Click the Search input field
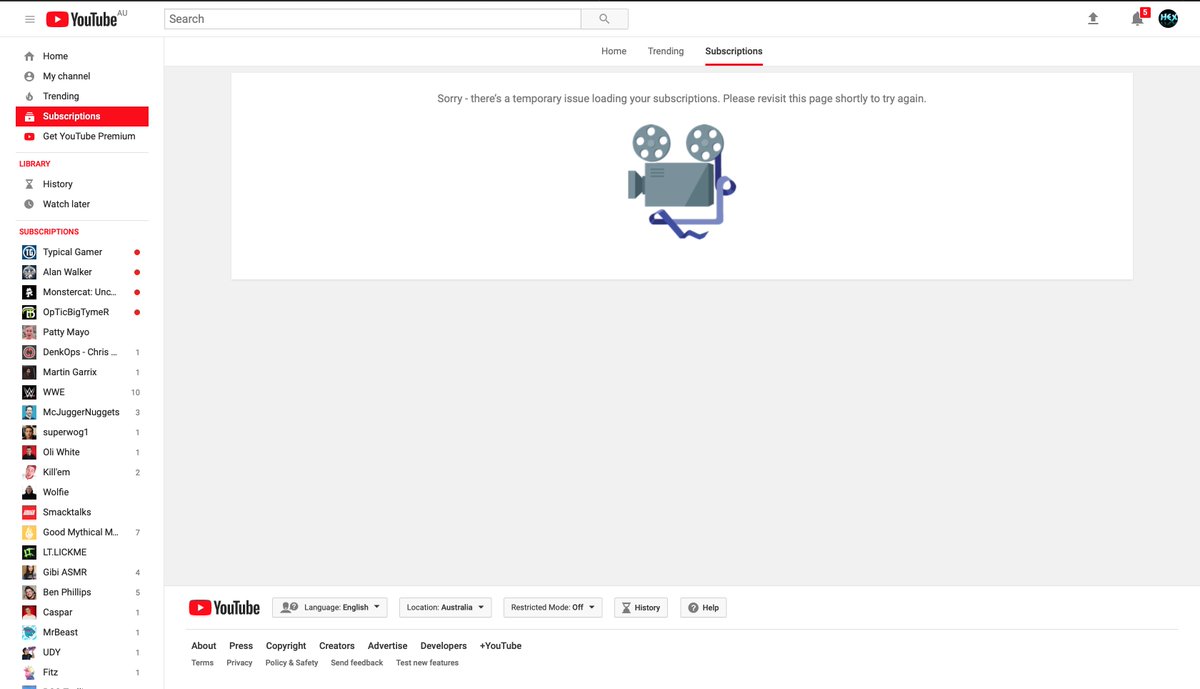 (372, 19)
